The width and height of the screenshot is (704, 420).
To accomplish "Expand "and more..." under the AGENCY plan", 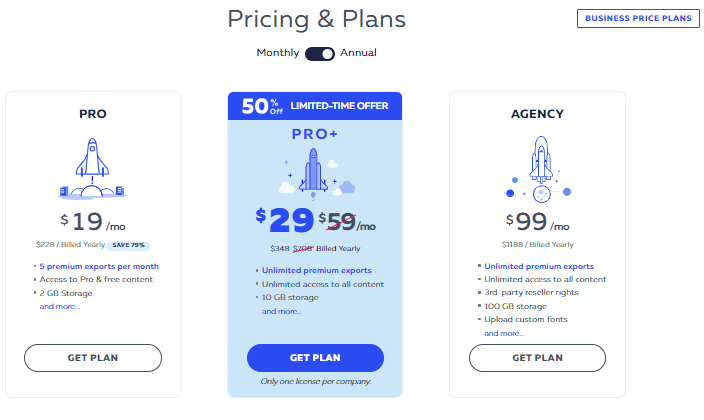I will [504, 333].
